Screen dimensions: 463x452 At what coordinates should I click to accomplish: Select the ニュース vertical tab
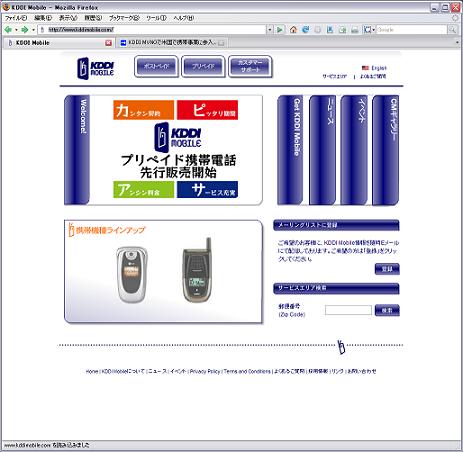point(322,150)
